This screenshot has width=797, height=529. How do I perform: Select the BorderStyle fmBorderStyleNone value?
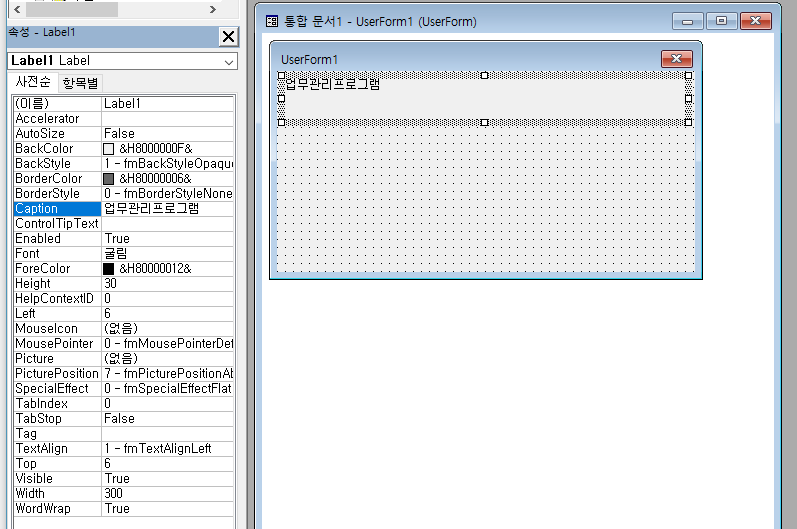(x=168, y=194)
